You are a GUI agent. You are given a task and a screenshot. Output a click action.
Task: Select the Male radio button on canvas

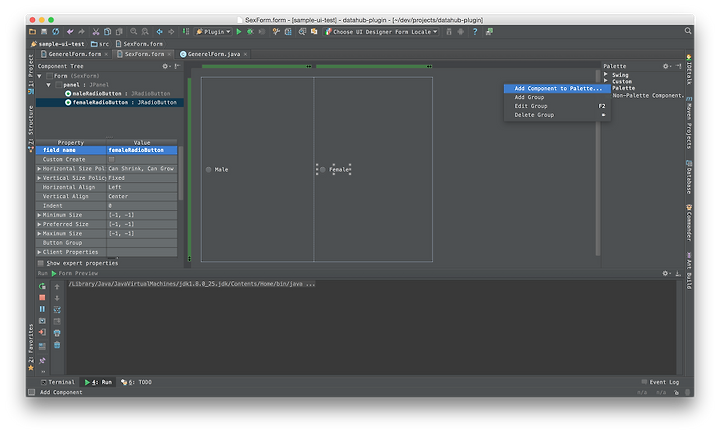[208, 169]
